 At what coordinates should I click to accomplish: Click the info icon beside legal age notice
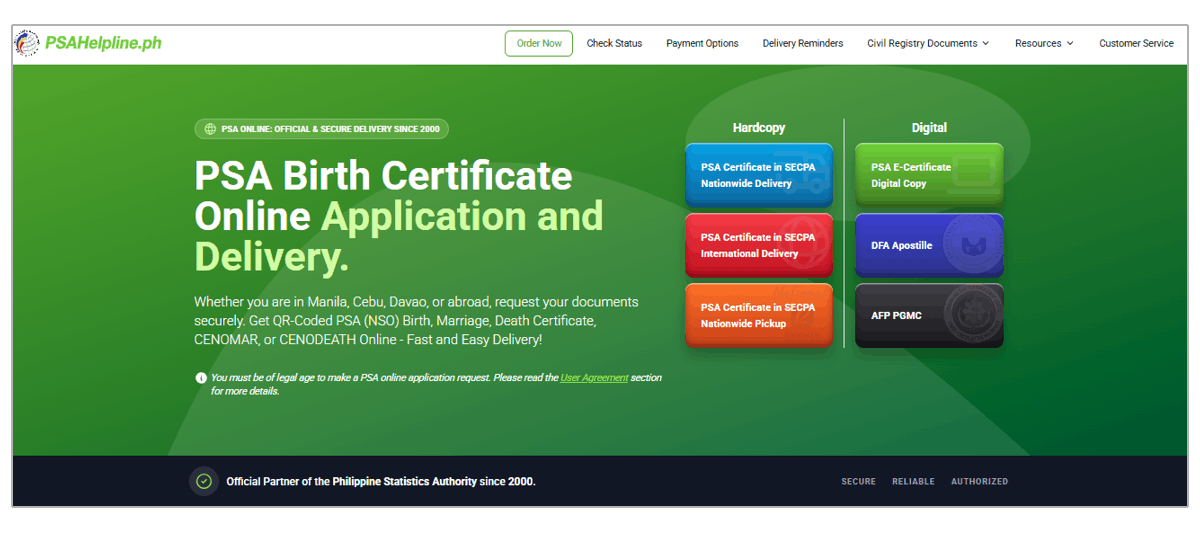click(x=201, y=378)
